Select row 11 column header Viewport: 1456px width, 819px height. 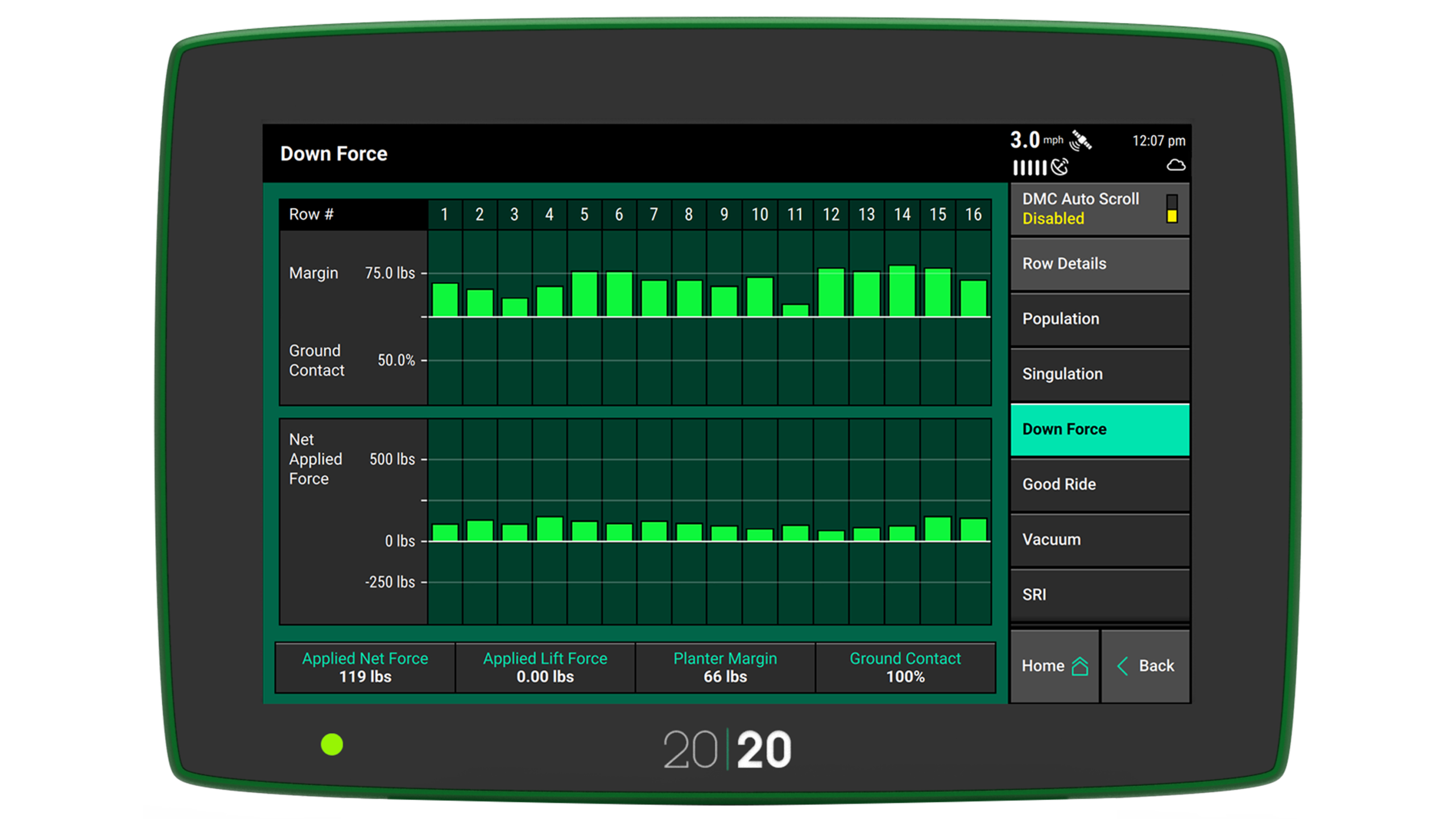[795, 215]
